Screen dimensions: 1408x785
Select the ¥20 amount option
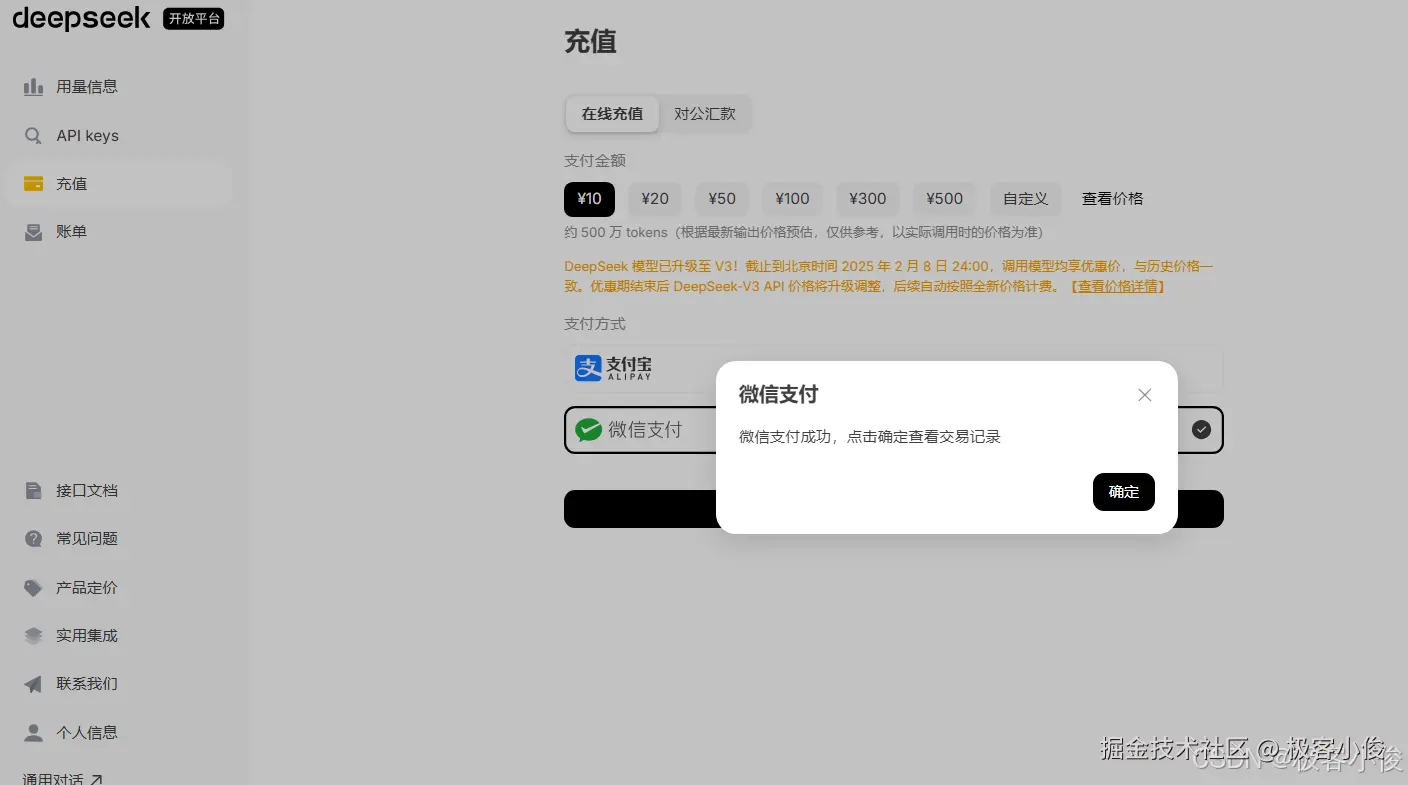655,199
